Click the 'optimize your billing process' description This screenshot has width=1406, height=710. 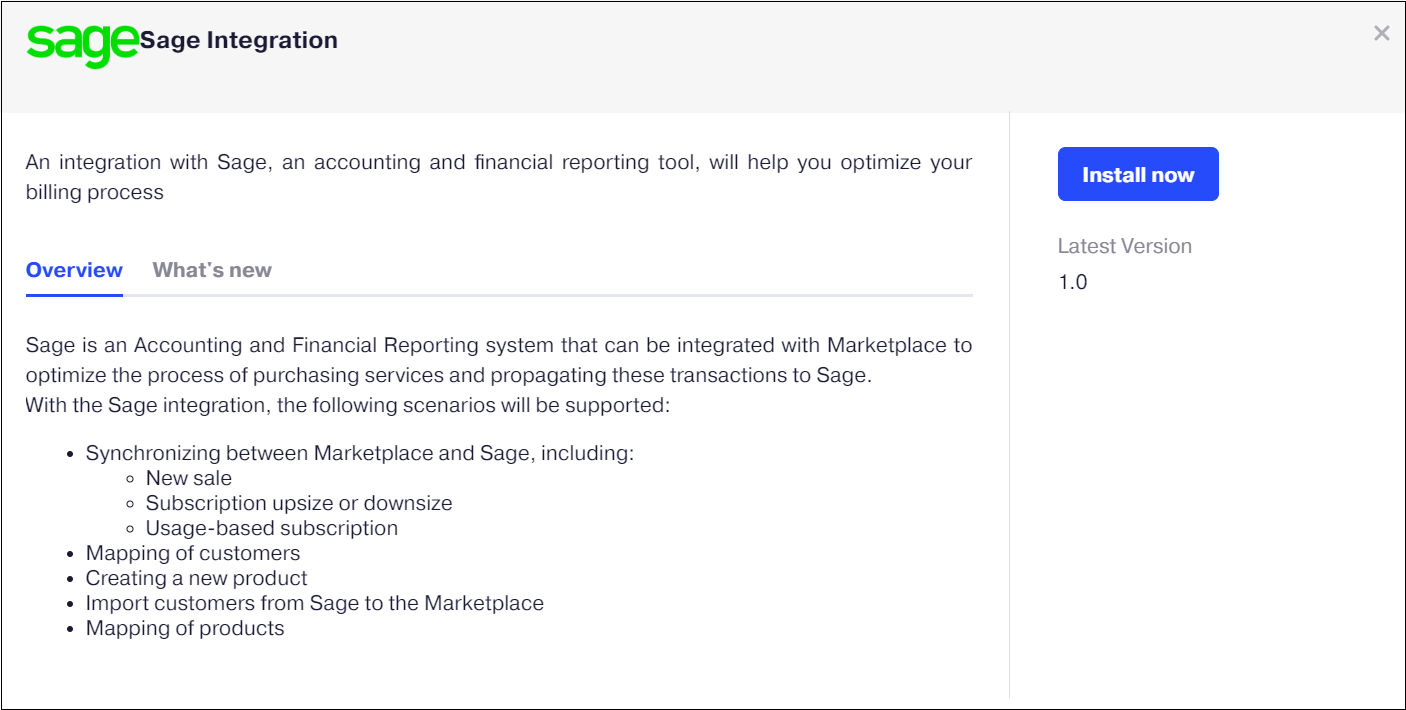pyautogui.click(x=499, y=177)
